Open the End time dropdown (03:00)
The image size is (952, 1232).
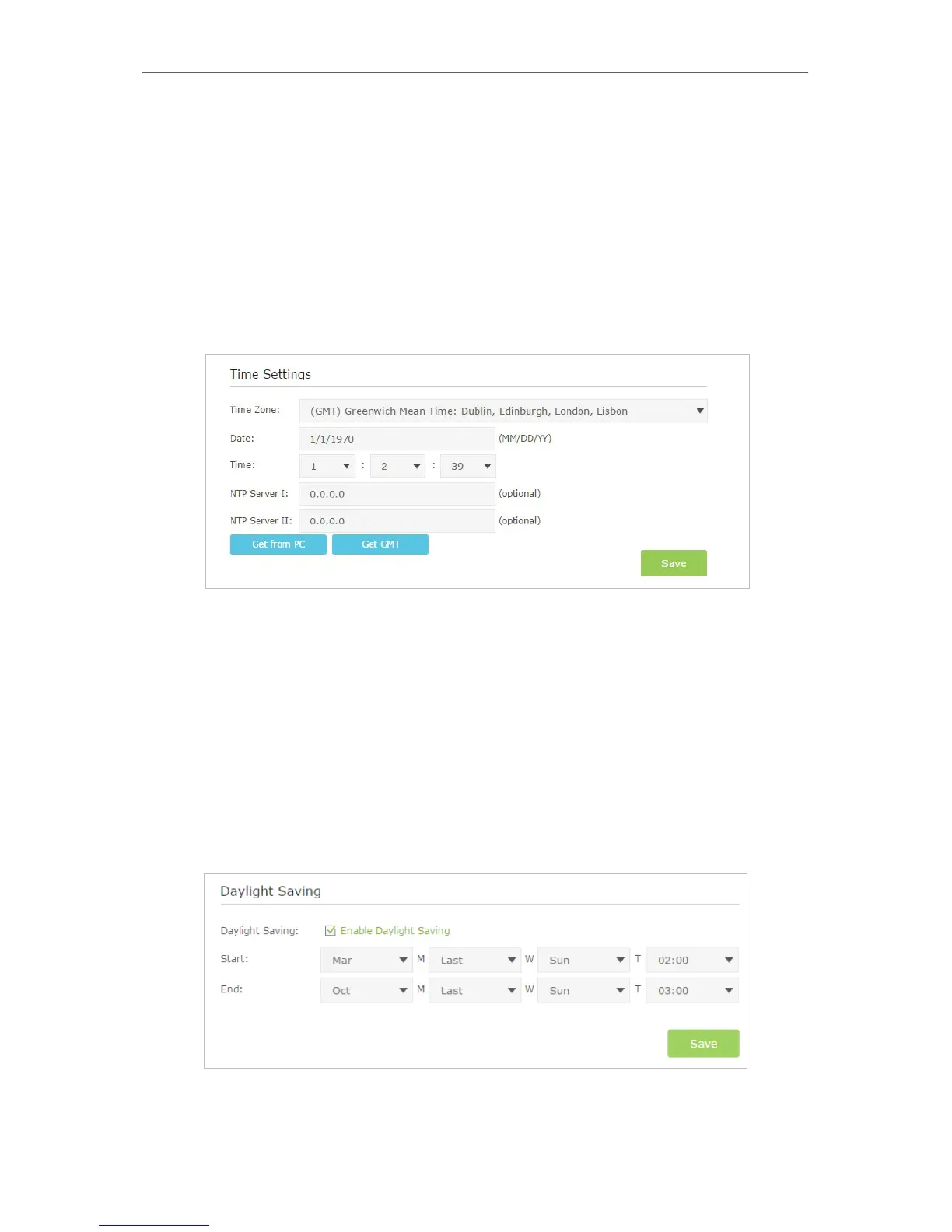pyautogui.click(x=691, y=990)
